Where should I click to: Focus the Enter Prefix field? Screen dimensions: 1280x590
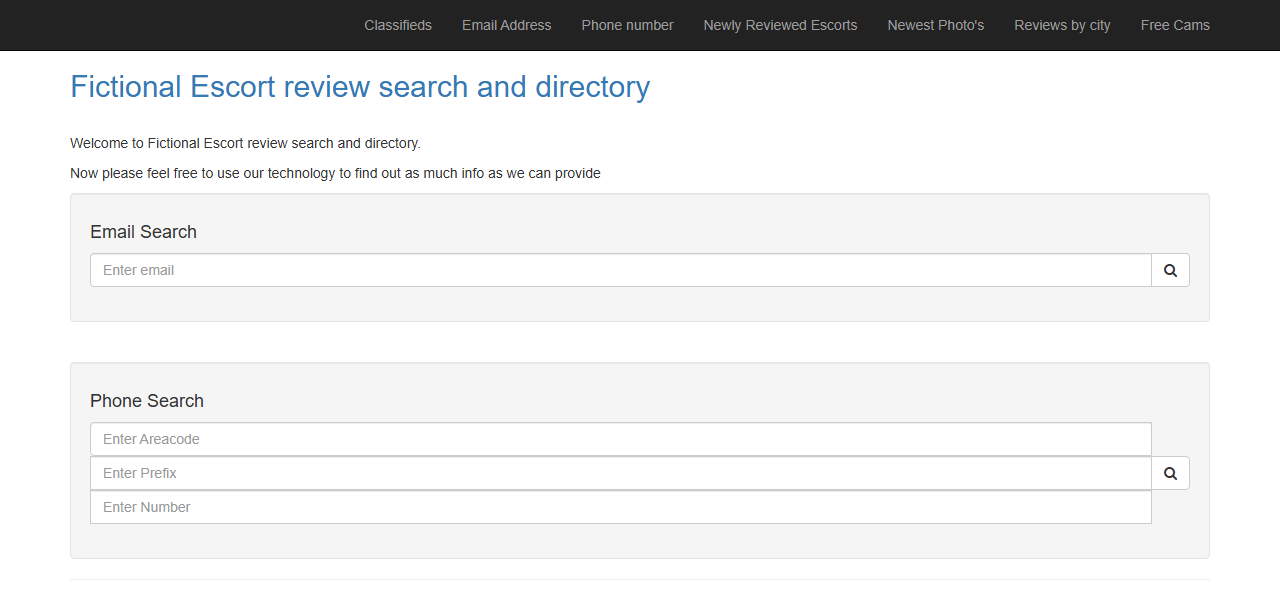click(x=621, y=473)
